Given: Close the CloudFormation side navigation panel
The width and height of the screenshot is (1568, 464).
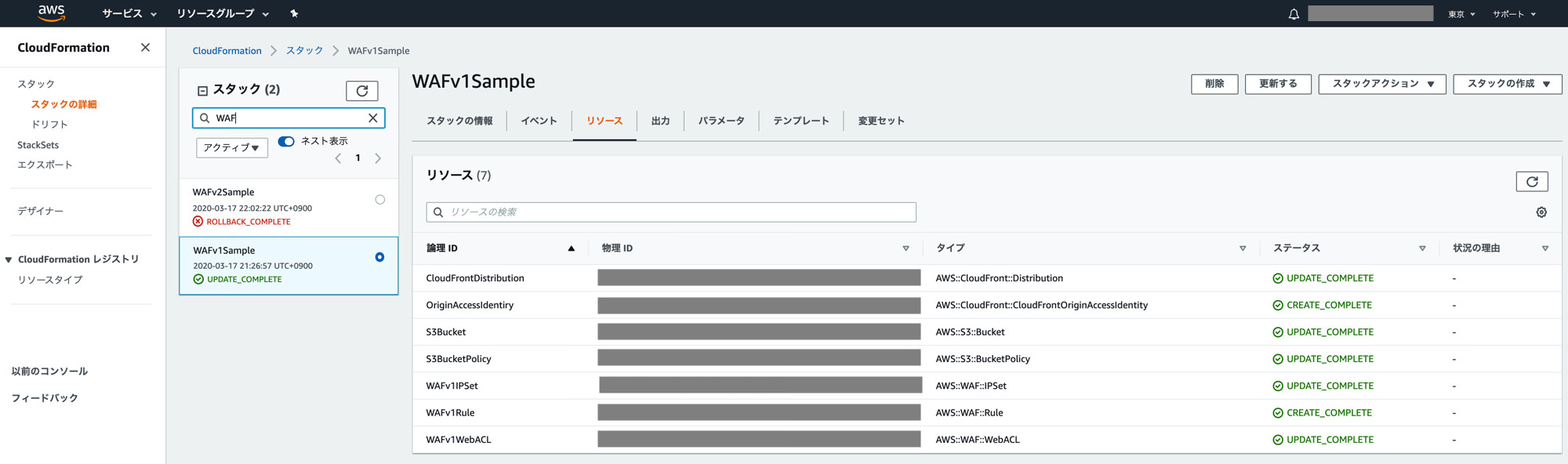Looking at the screenshot, I should pos(145,48).
